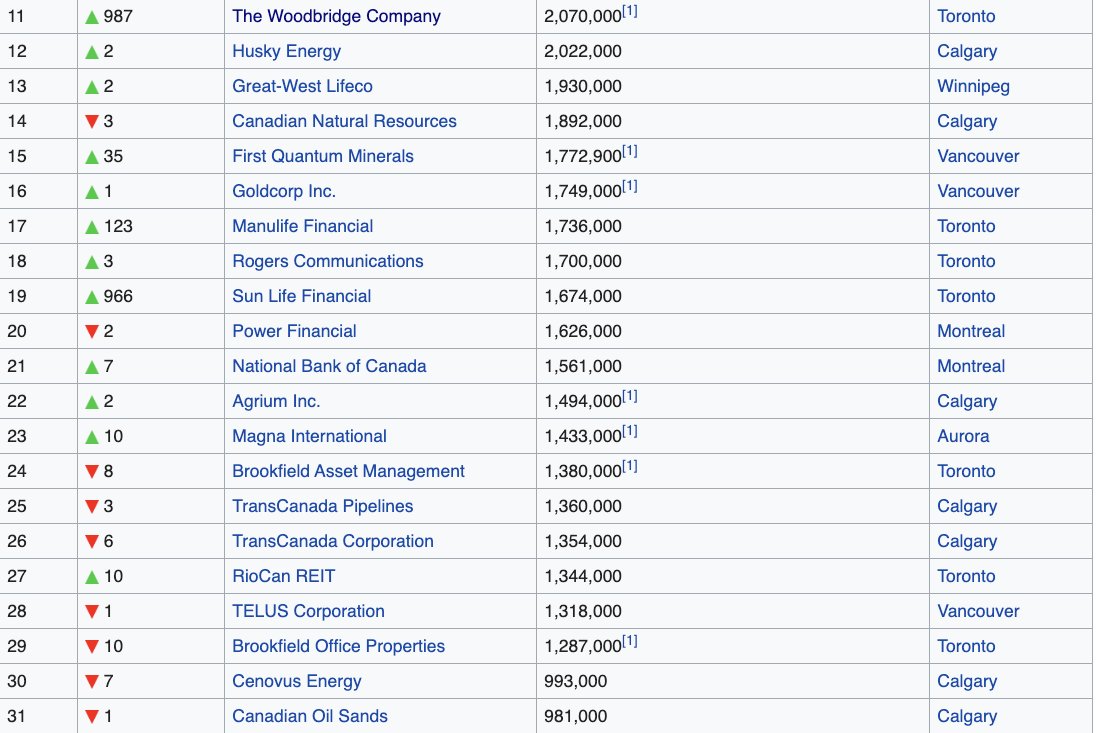Click red down arrow in TransCanada Corporation row
This screenshot has height=733, width=1100.
point(92,542)
